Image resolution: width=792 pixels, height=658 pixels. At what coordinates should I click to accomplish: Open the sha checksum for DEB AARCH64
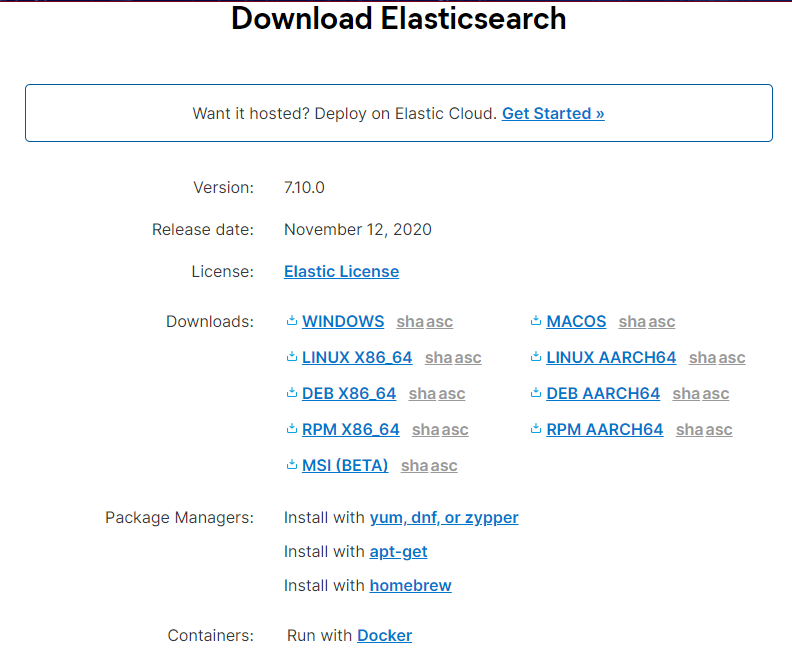686,393
